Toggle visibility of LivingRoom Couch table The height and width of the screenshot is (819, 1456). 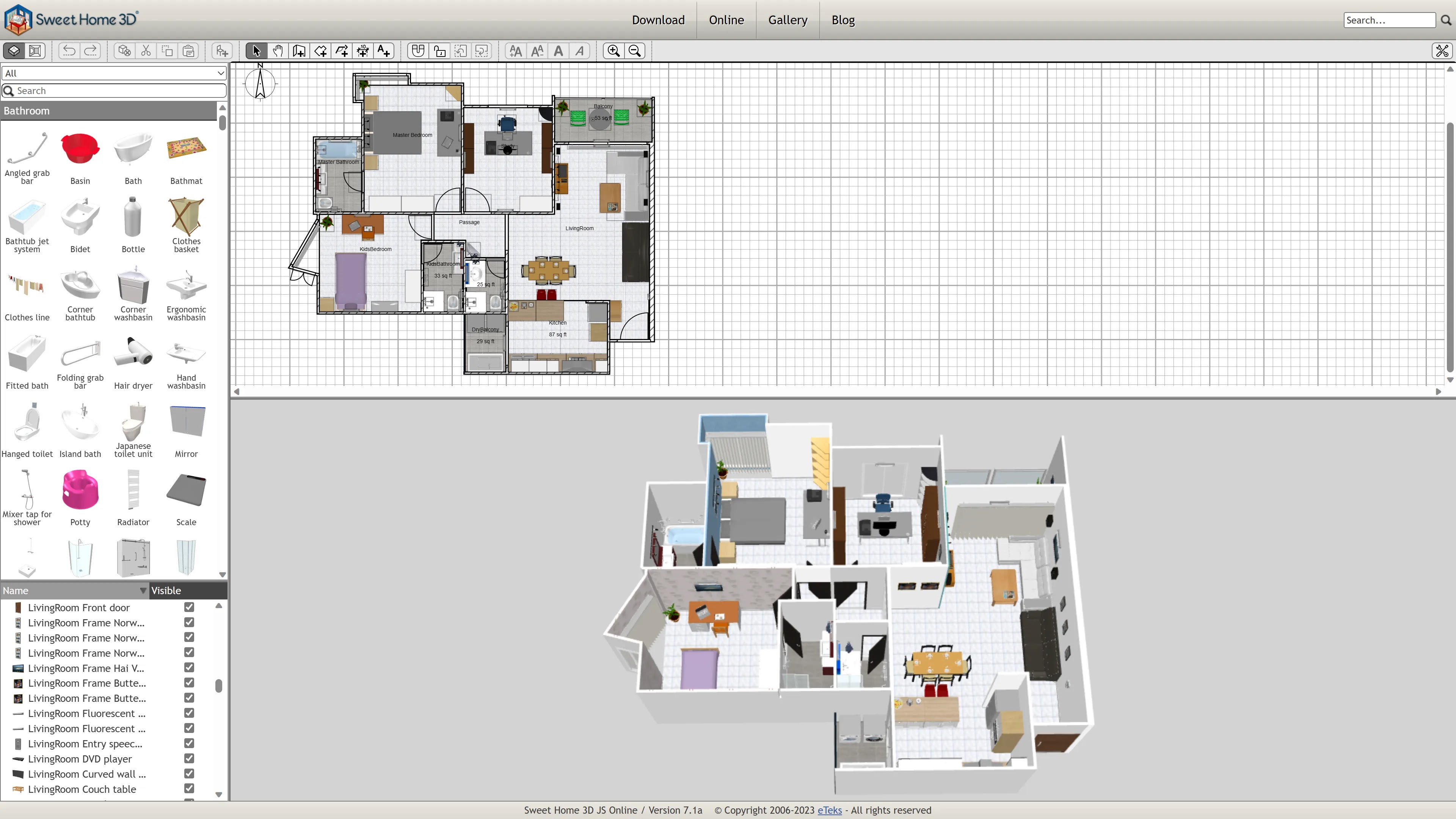pyautogui.click(x=189, y=789)
